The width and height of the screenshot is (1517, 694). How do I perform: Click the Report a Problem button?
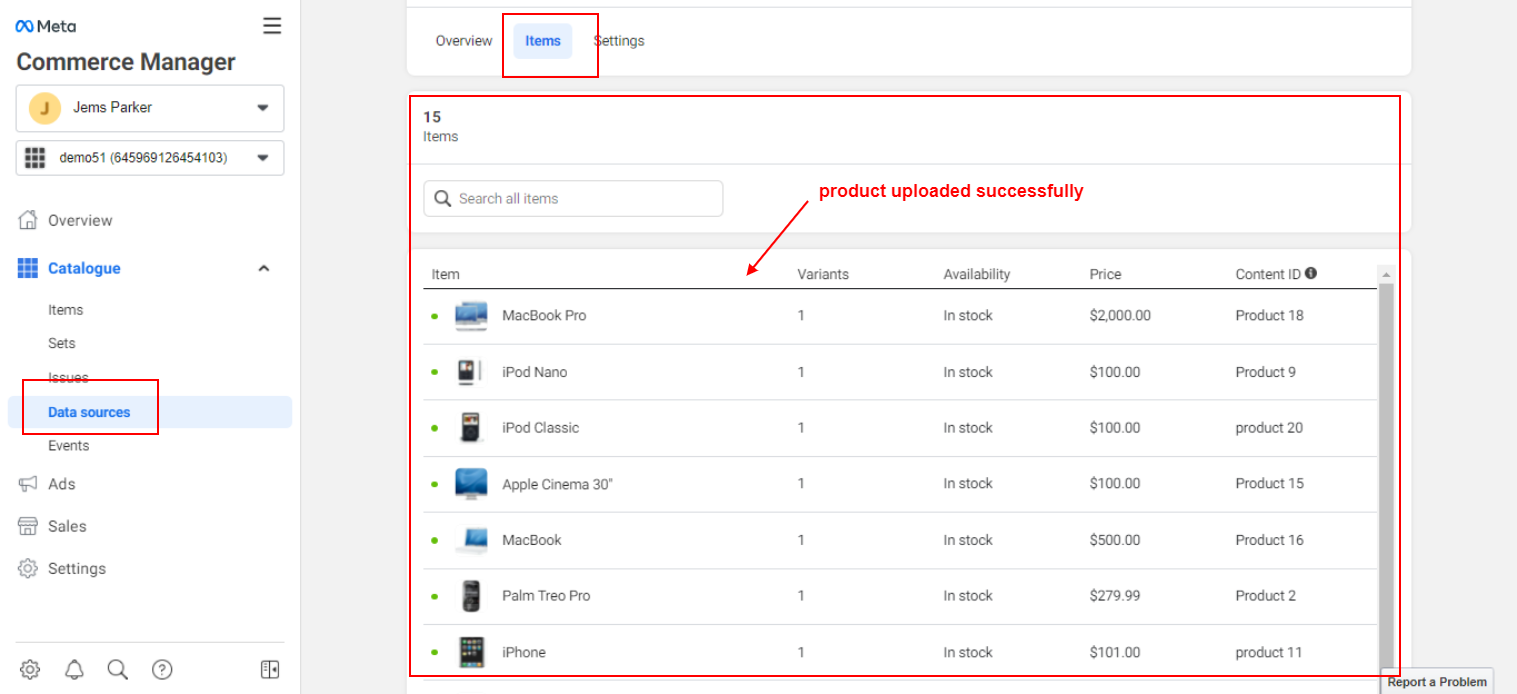pos(1437,681)
